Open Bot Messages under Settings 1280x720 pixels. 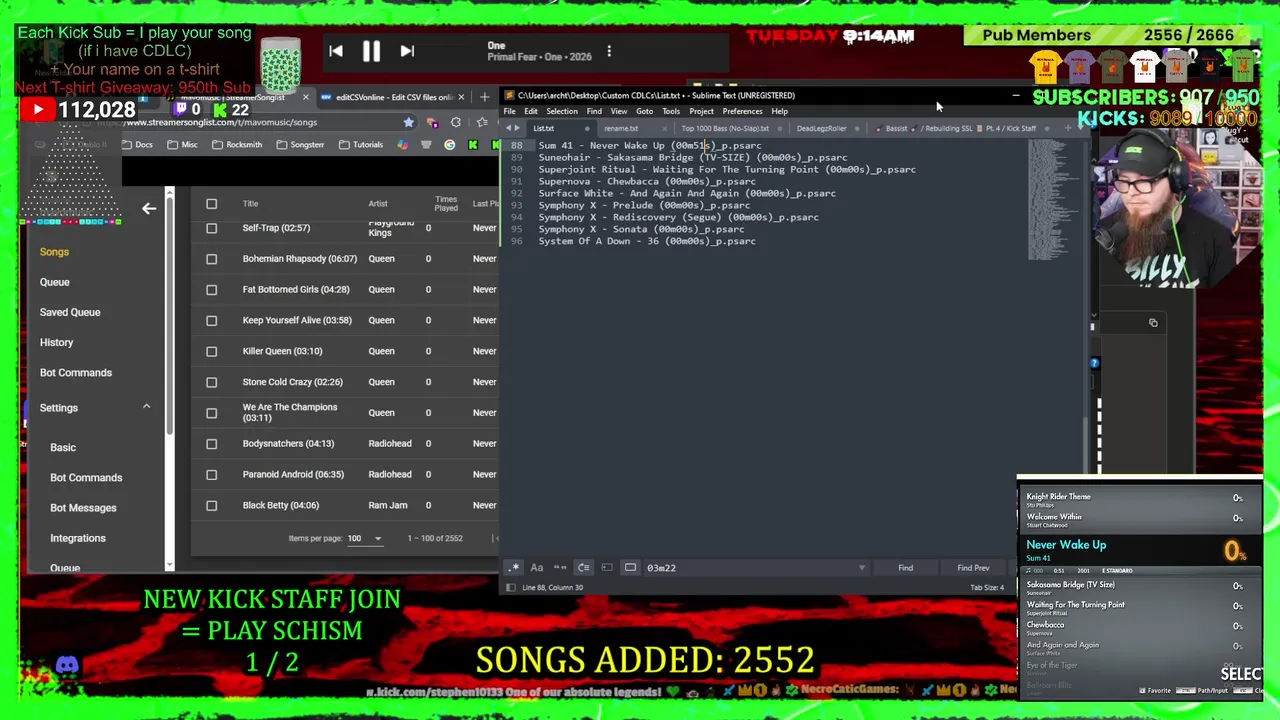point(83,508)
